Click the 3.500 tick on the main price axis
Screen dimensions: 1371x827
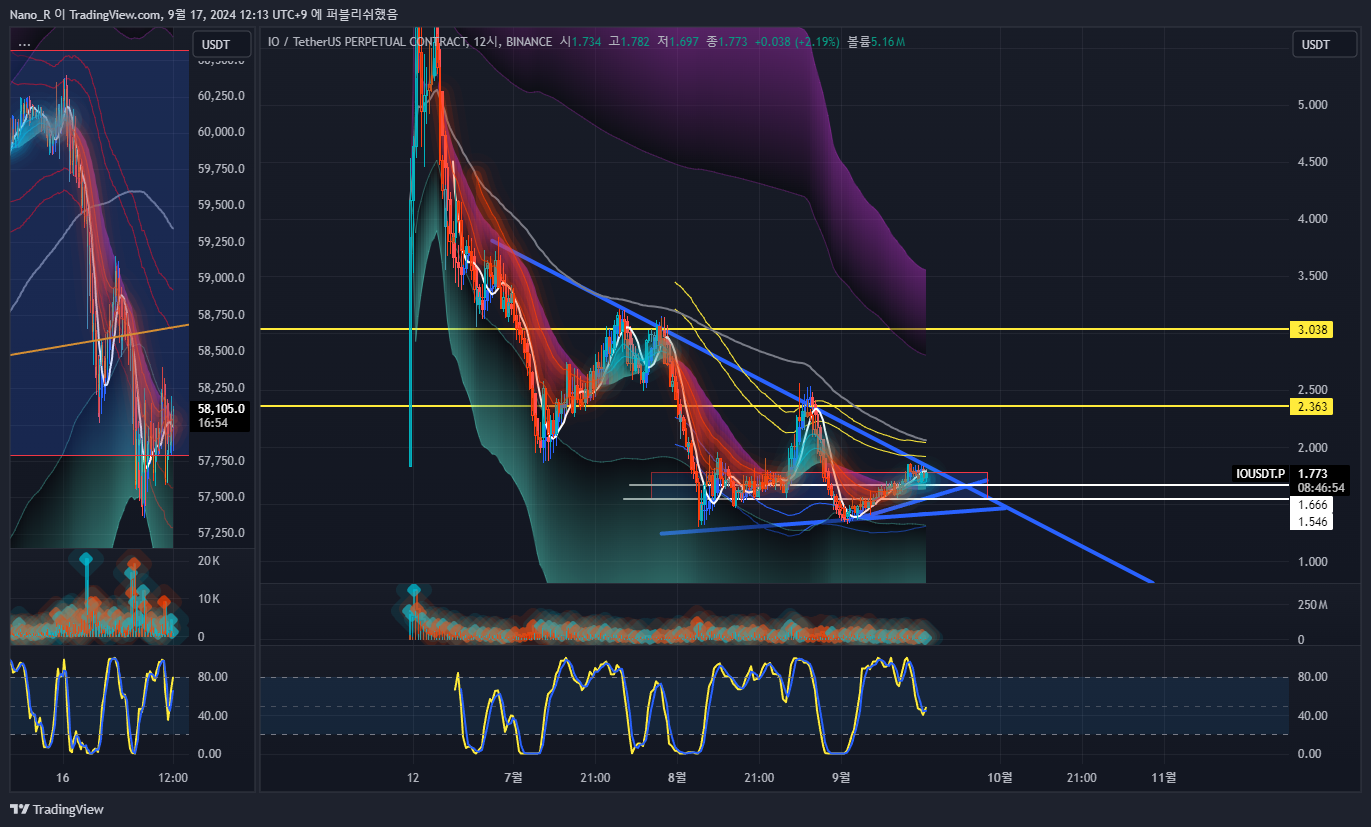tap(1312, 276)
